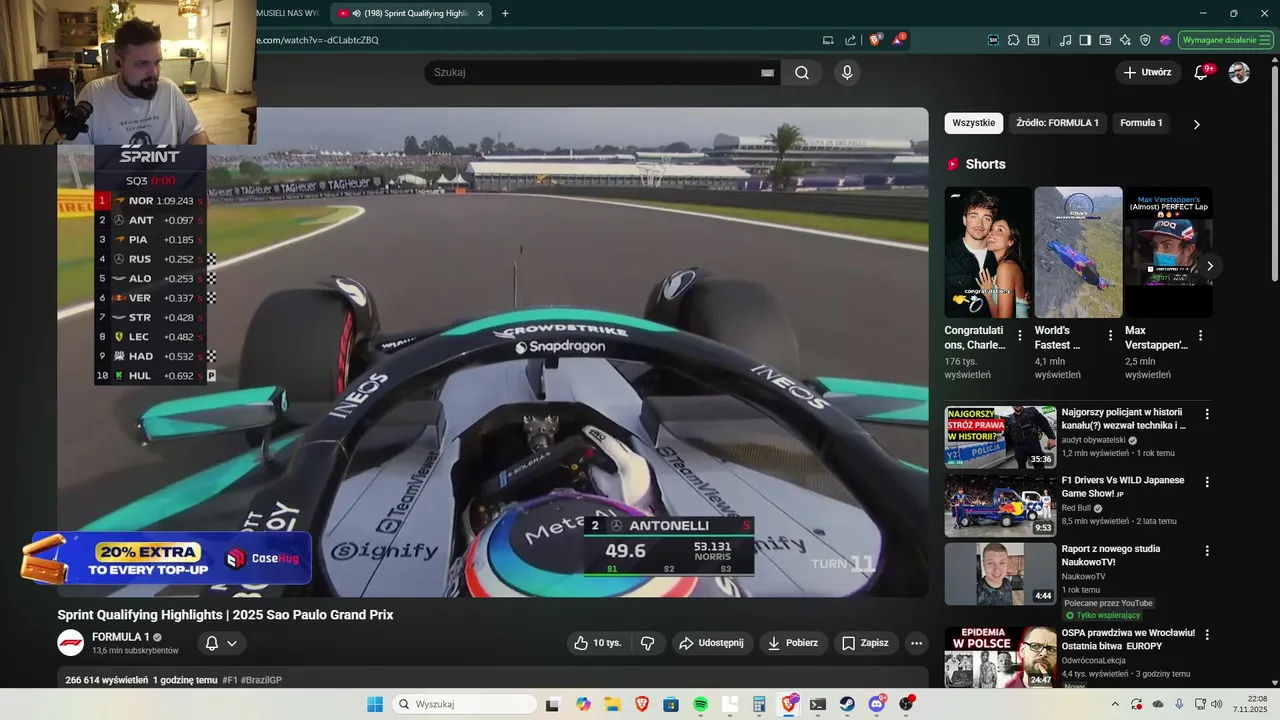The width and height of the screenshot is (1280, 720).
Task: Open Discord from the taskbar
Action: (x=877, y=704)
